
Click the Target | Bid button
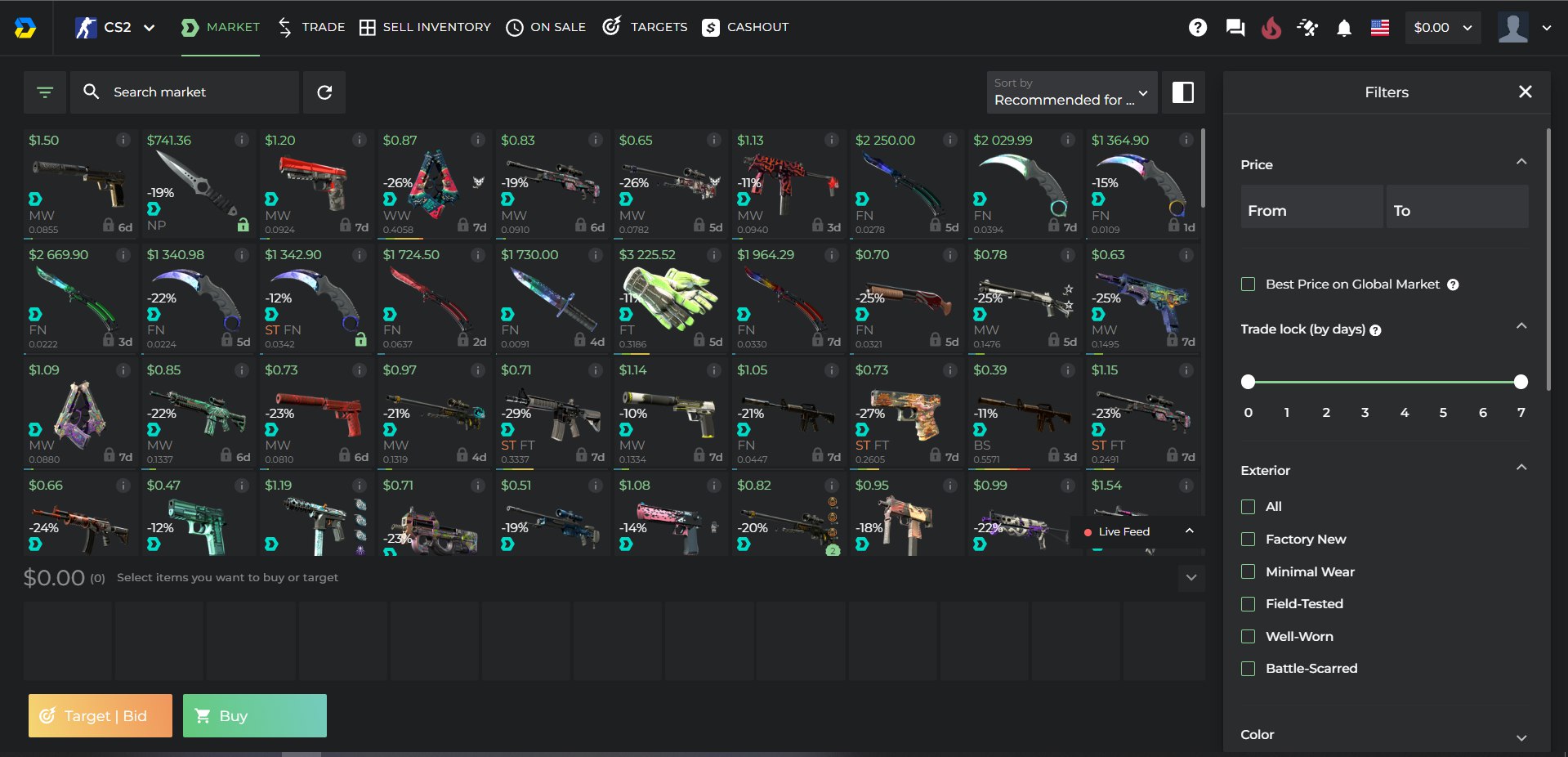pyautogui.click(x=101, y=716)
